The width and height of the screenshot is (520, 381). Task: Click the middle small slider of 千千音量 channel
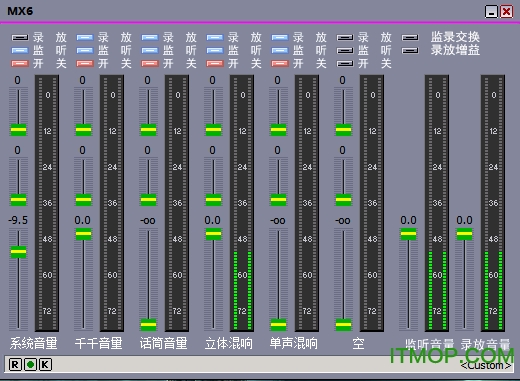(83, 200)
